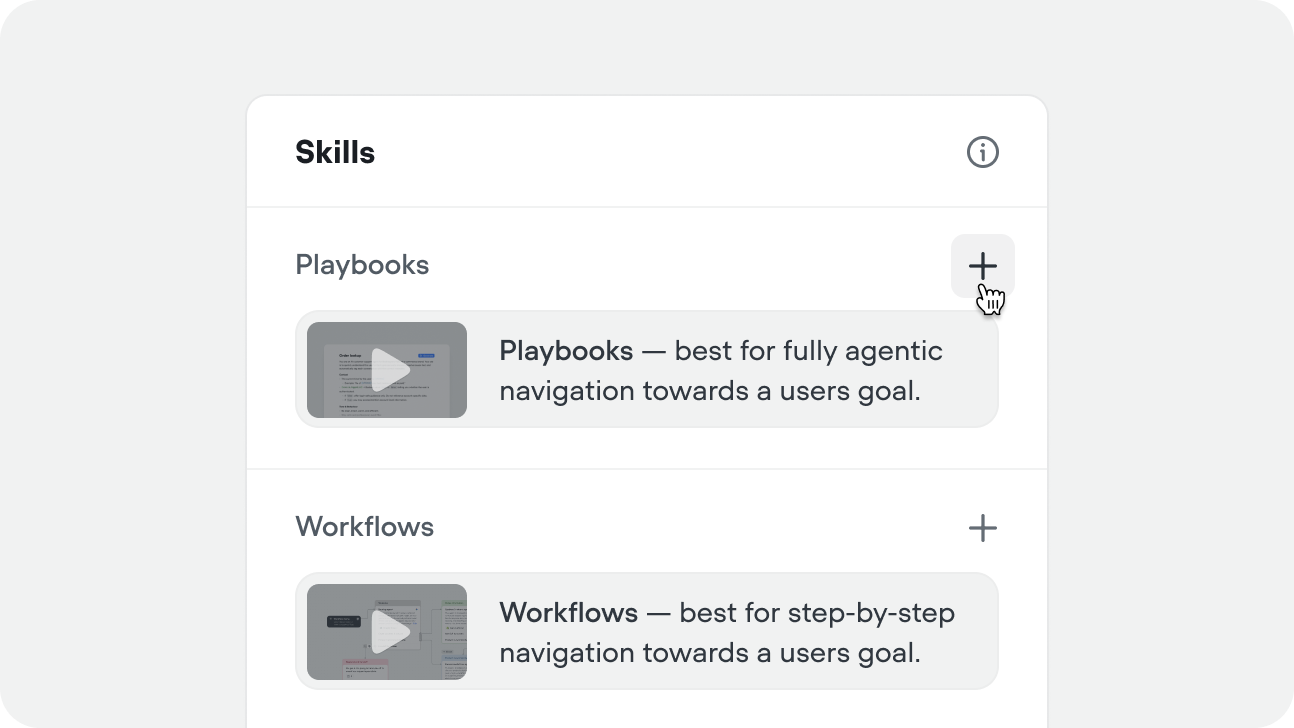Start playback of the Playbooks explainer
This screenshot has width=1294, height=728.
[x=393, y=369]
